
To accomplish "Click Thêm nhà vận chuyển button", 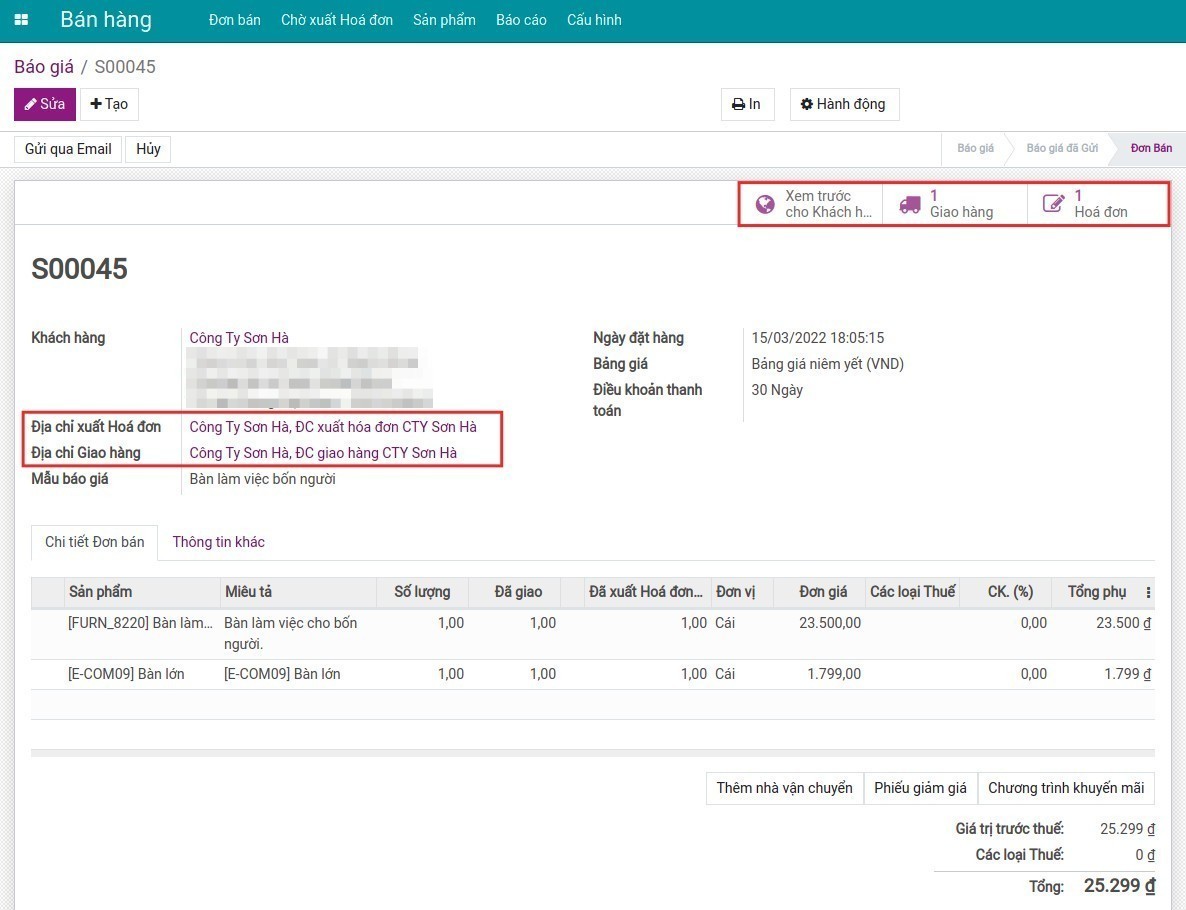I will click(x=784, y=788).
